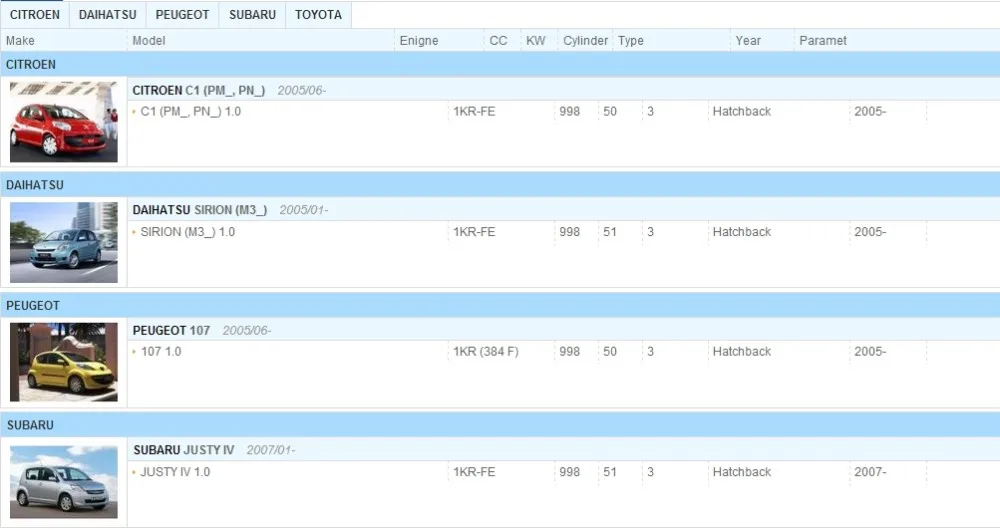This screenshot has width=1000, height=529.
Task: Click the 50 KW value for Peugeot 107
Action: (610, 352)
